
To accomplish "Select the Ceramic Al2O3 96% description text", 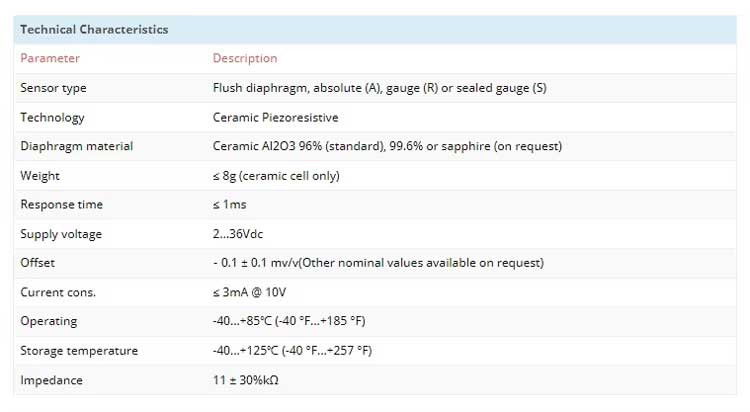I will point(387,146).
